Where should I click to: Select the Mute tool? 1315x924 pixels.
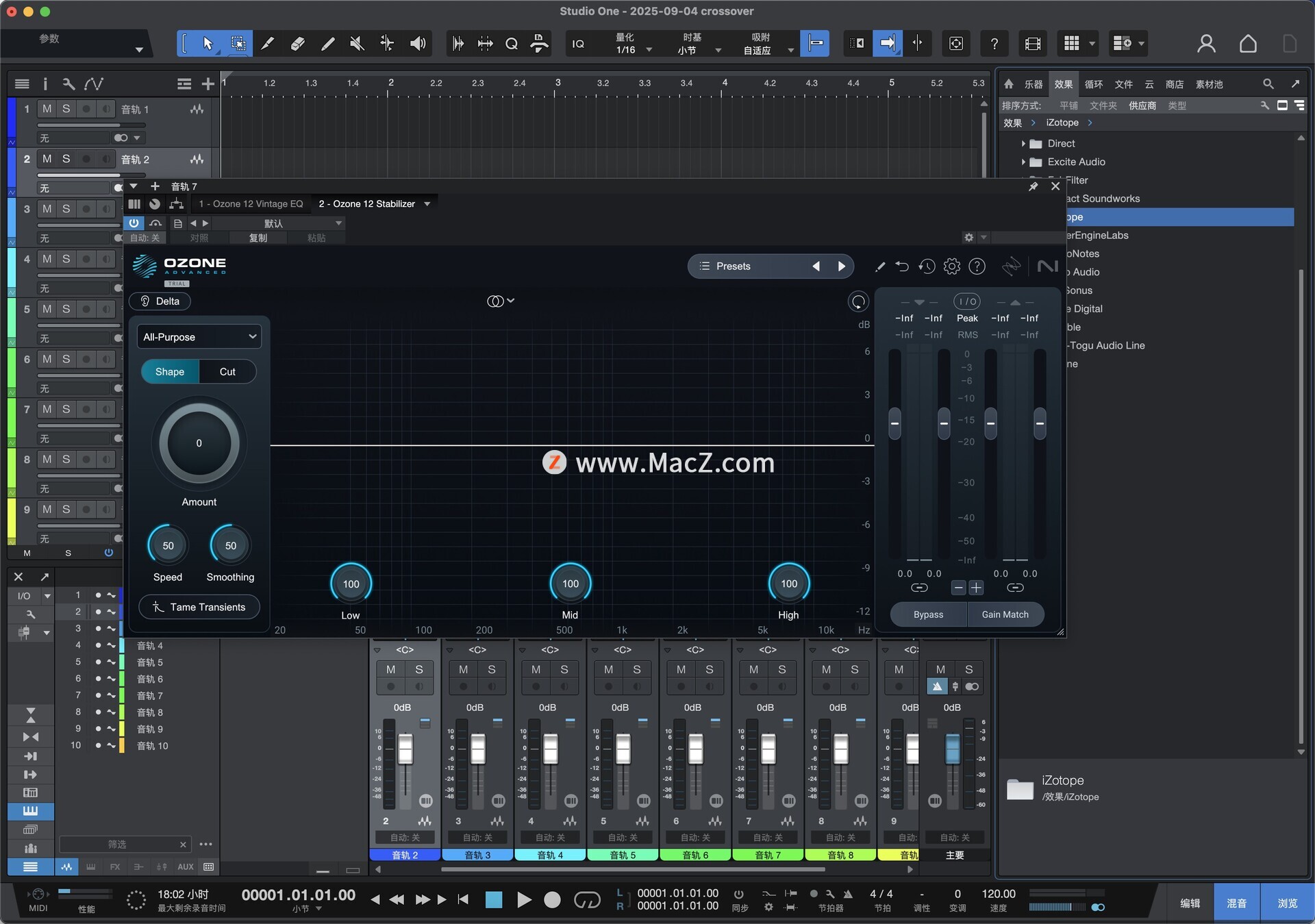[x=357, y=44]
